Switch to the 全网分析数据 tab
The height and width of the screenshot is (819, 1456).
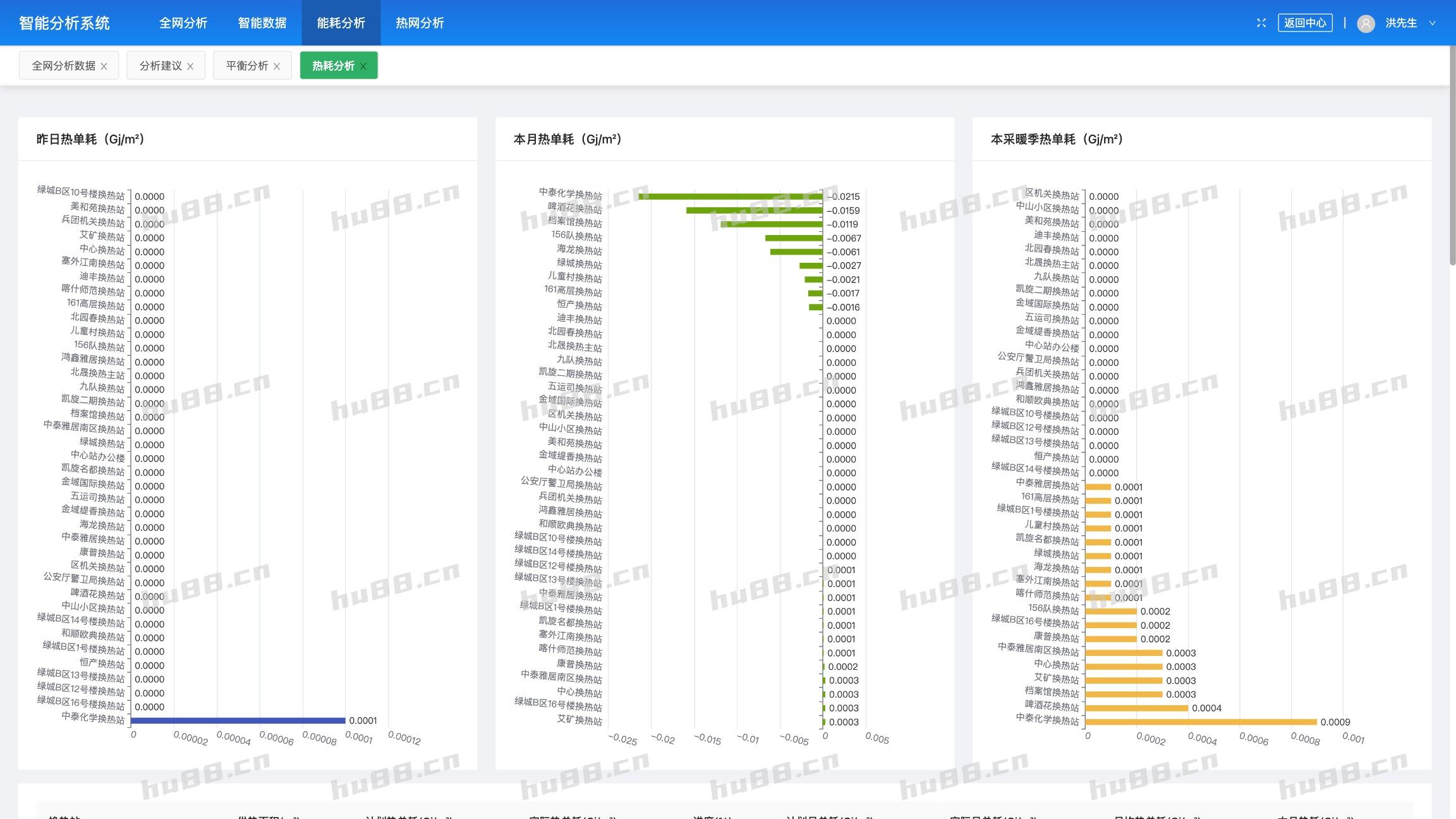pyautogui.click(x=63, y=66)
